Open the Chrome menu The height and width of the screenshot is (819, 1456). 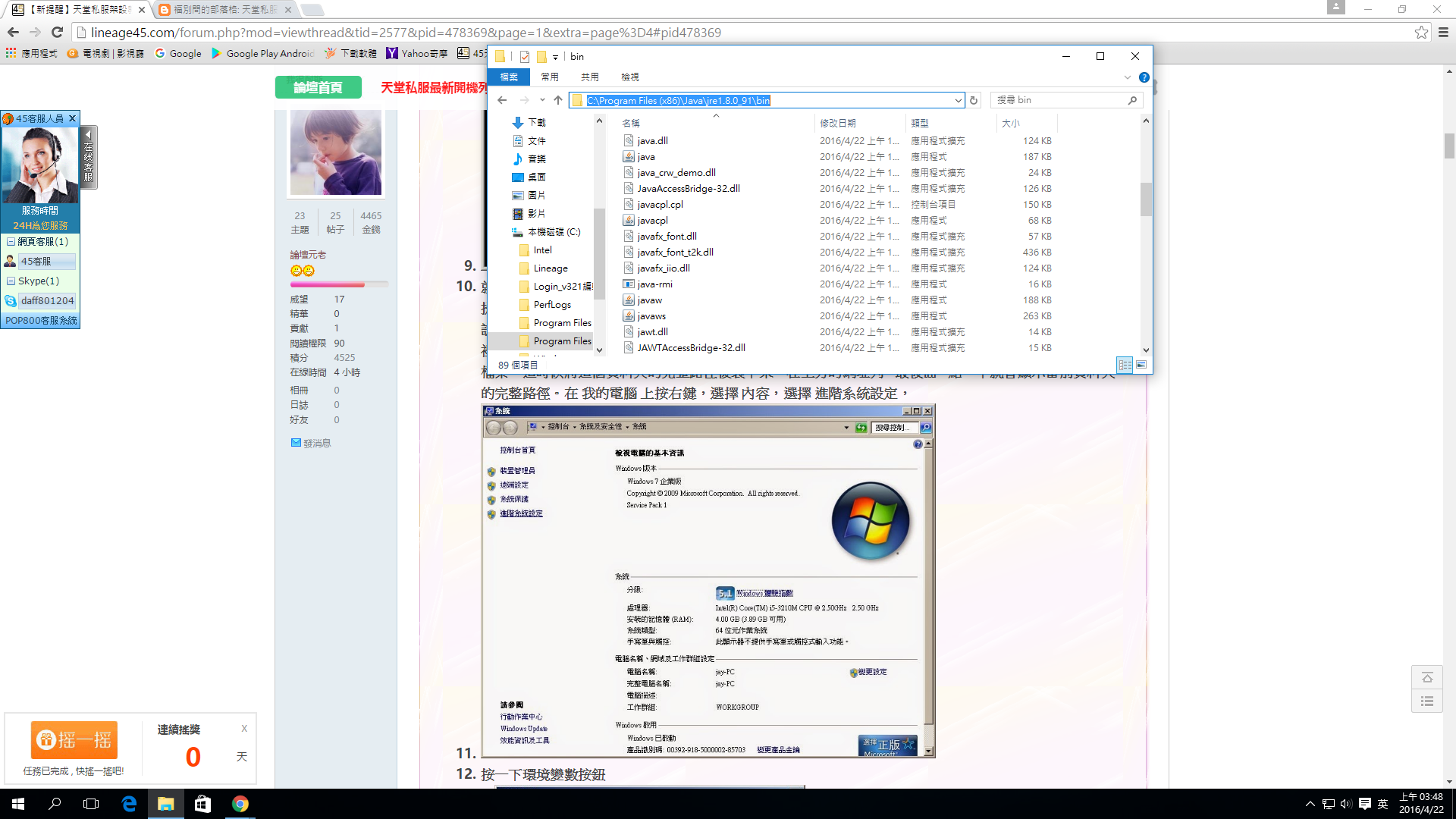[x=1443, y=33]
